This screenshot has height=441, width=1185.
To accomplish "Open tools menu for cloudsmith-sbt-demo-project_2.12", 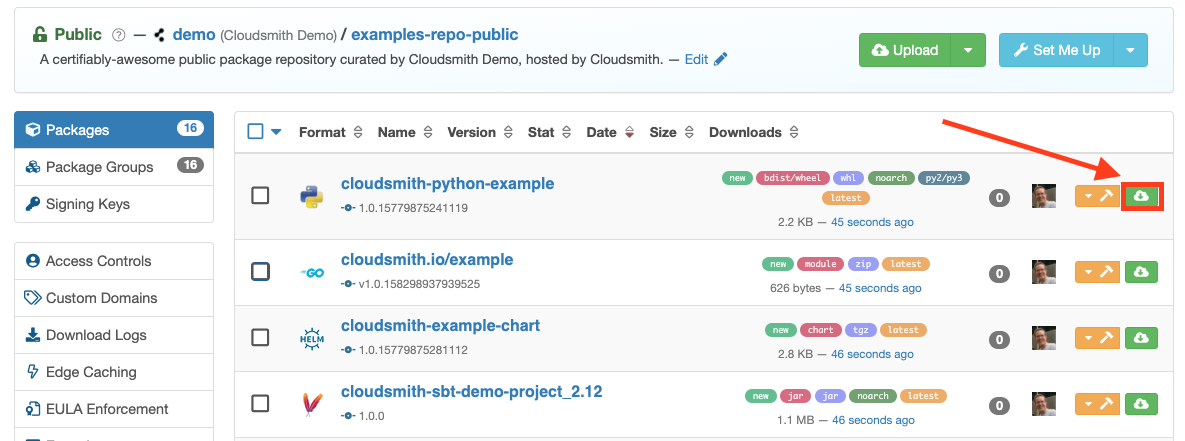I will [x=1098, y=404].
